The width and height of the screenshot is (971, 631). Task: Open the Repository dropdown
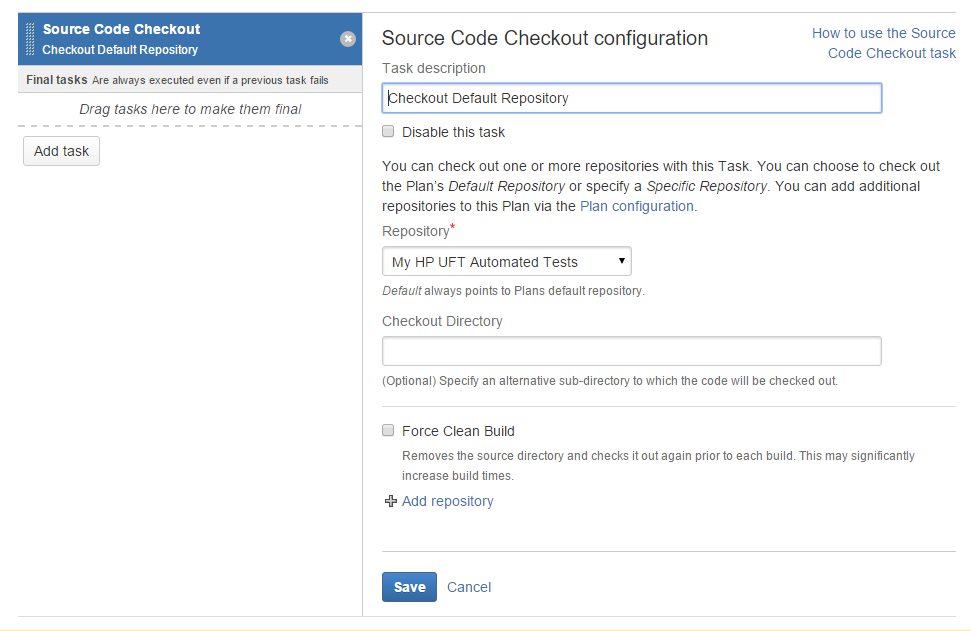click(506, 262)
